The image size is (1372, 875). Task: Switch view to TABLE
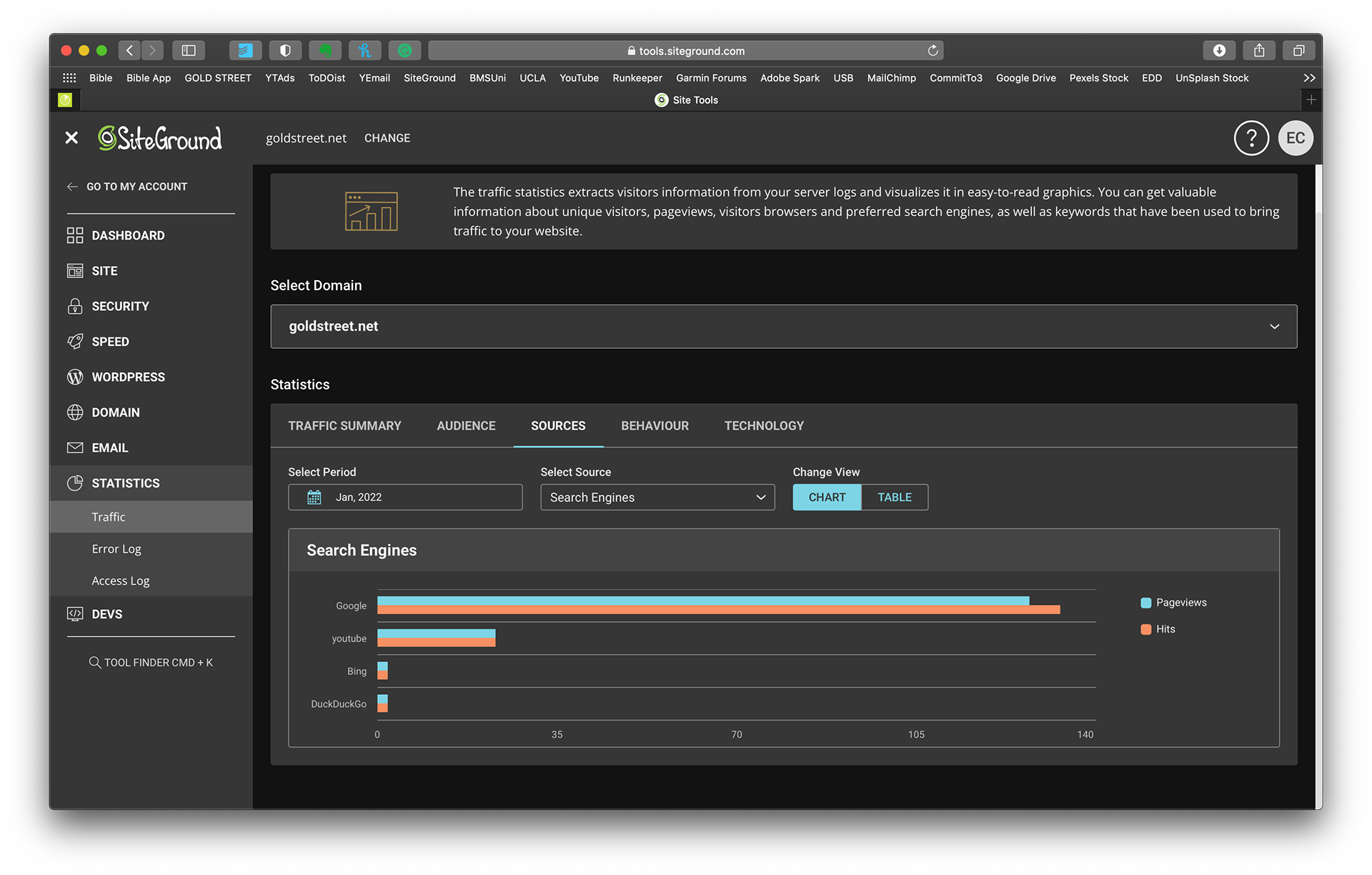pos(894,498)
